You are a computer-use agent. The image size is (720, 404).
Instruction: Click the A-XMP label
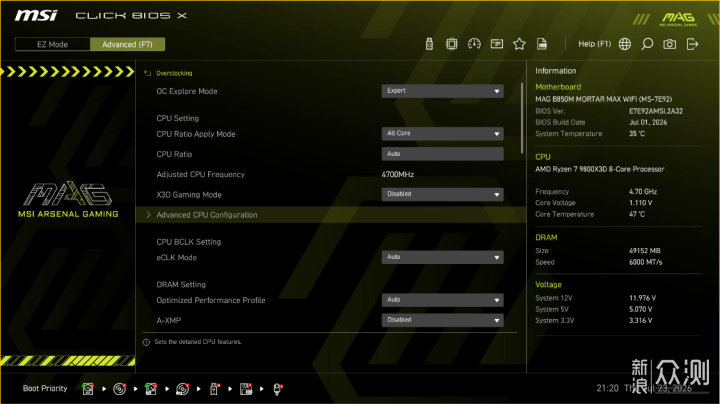click(x=169, y=320)
